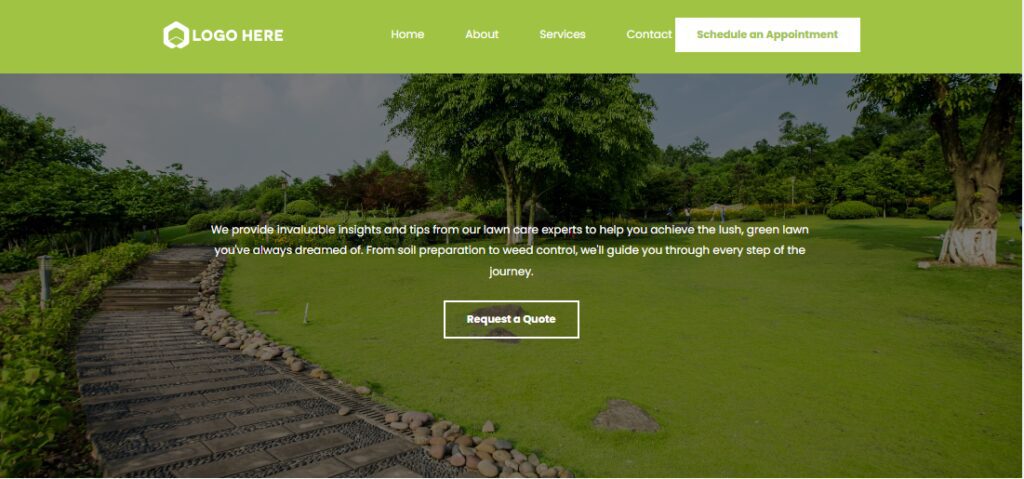
Task: Click the white-painted tree trunk at right
Action: (x=968, y=246)
